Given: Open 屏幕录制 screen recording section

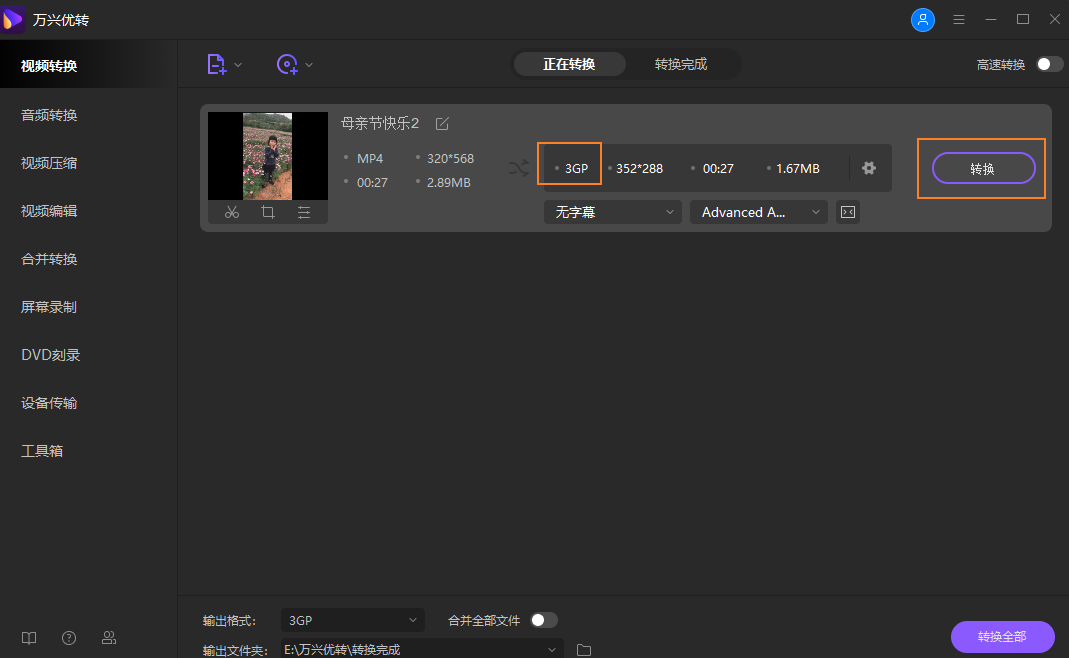Looking at the screenshot, I should 48,306.
